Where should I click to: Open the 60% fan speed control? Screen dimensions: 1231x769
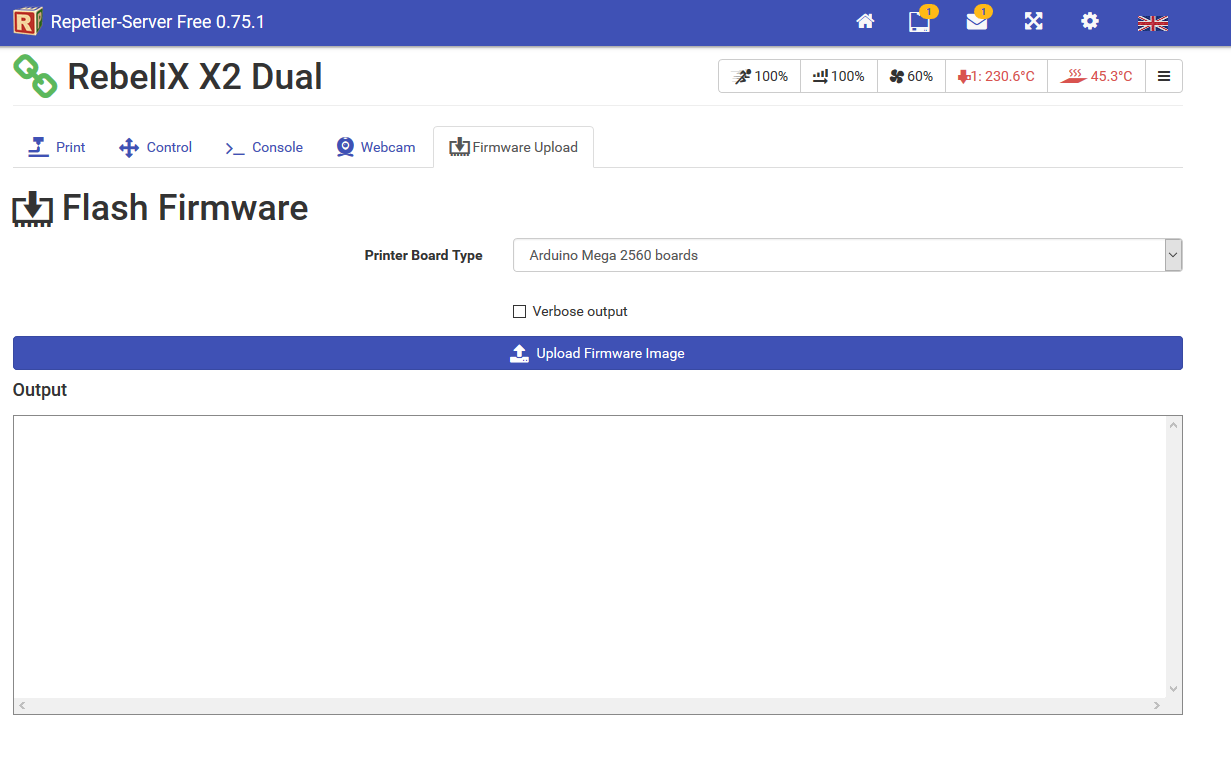[x=911, y=76]
